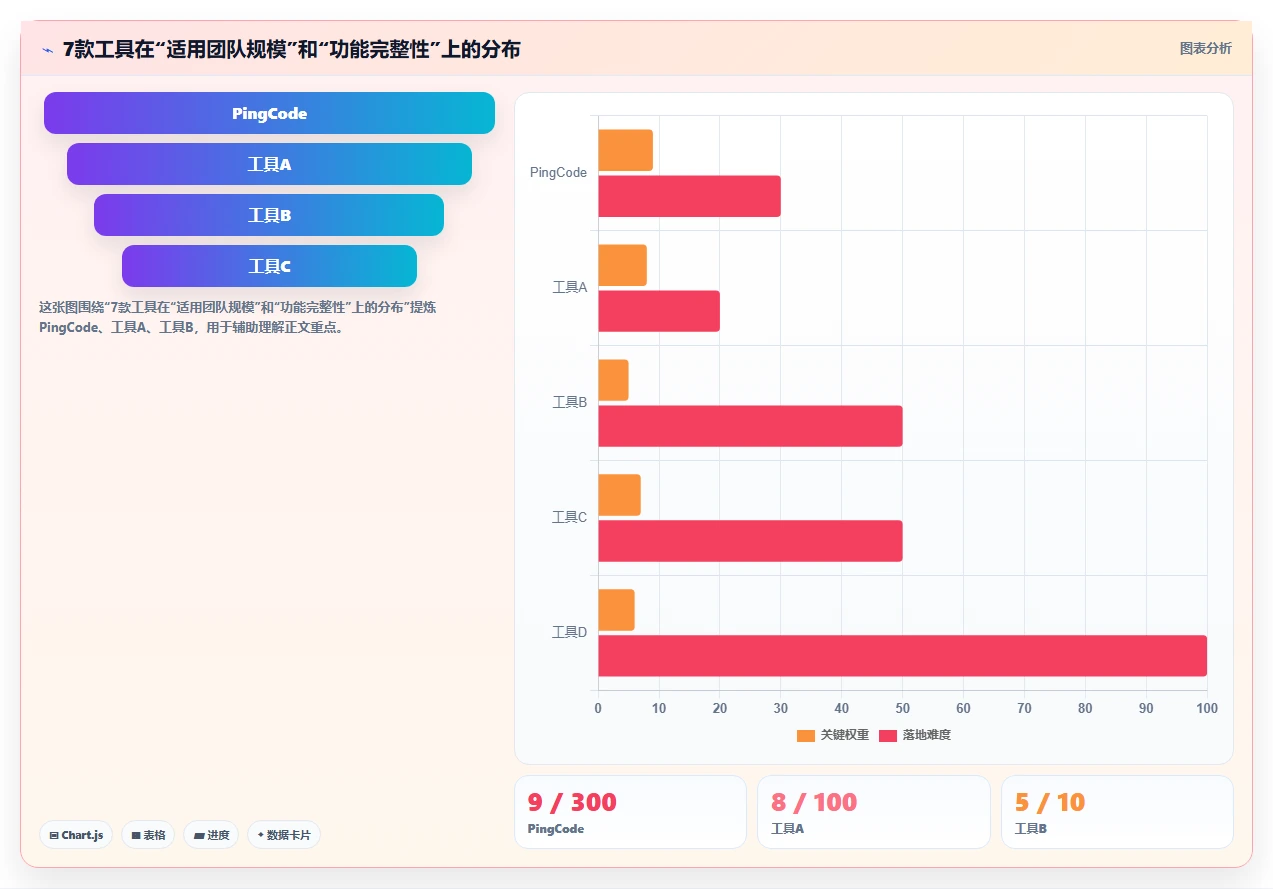1273x889 pixels.
Task: Toggle the 落地难度 legend item
Action: (x=915, y=735)
